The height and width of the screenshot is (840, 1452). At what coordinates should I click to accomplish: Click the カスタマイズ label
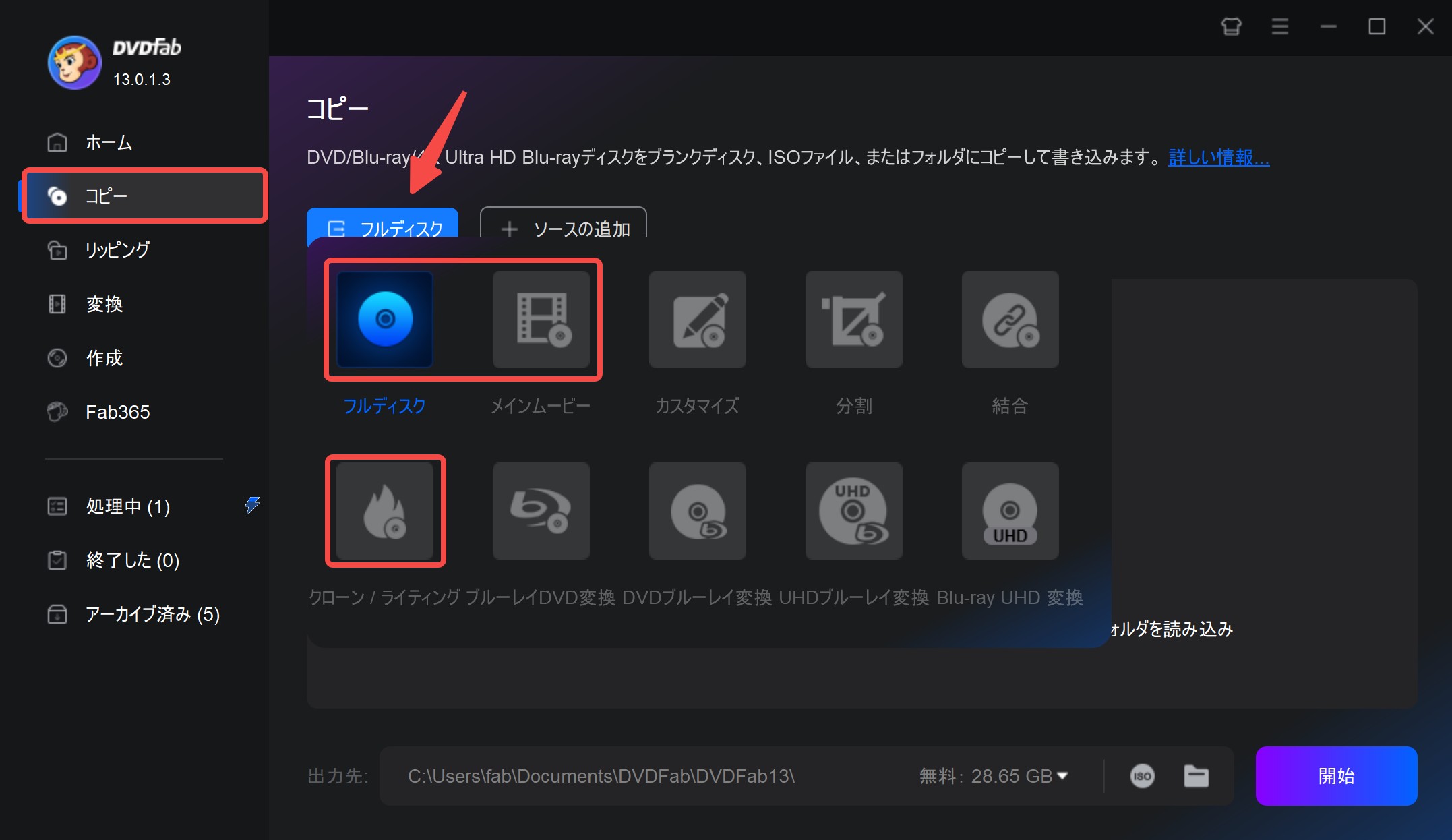click(697, 406)
